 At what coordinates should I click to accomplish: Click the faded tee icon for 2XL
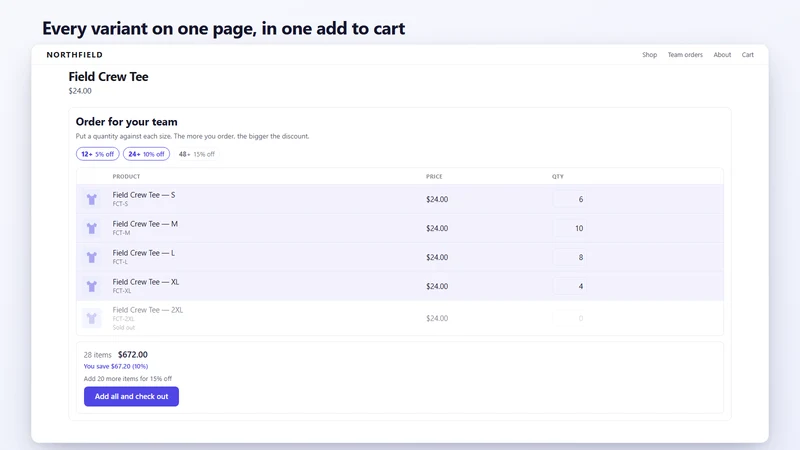coord(92,318)
